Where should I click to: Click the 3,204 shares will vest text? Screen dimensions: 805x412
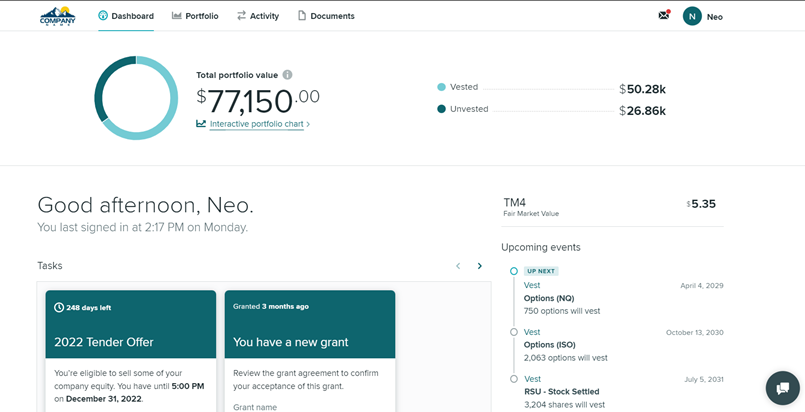pyautogui.click(x=564, y=405)
